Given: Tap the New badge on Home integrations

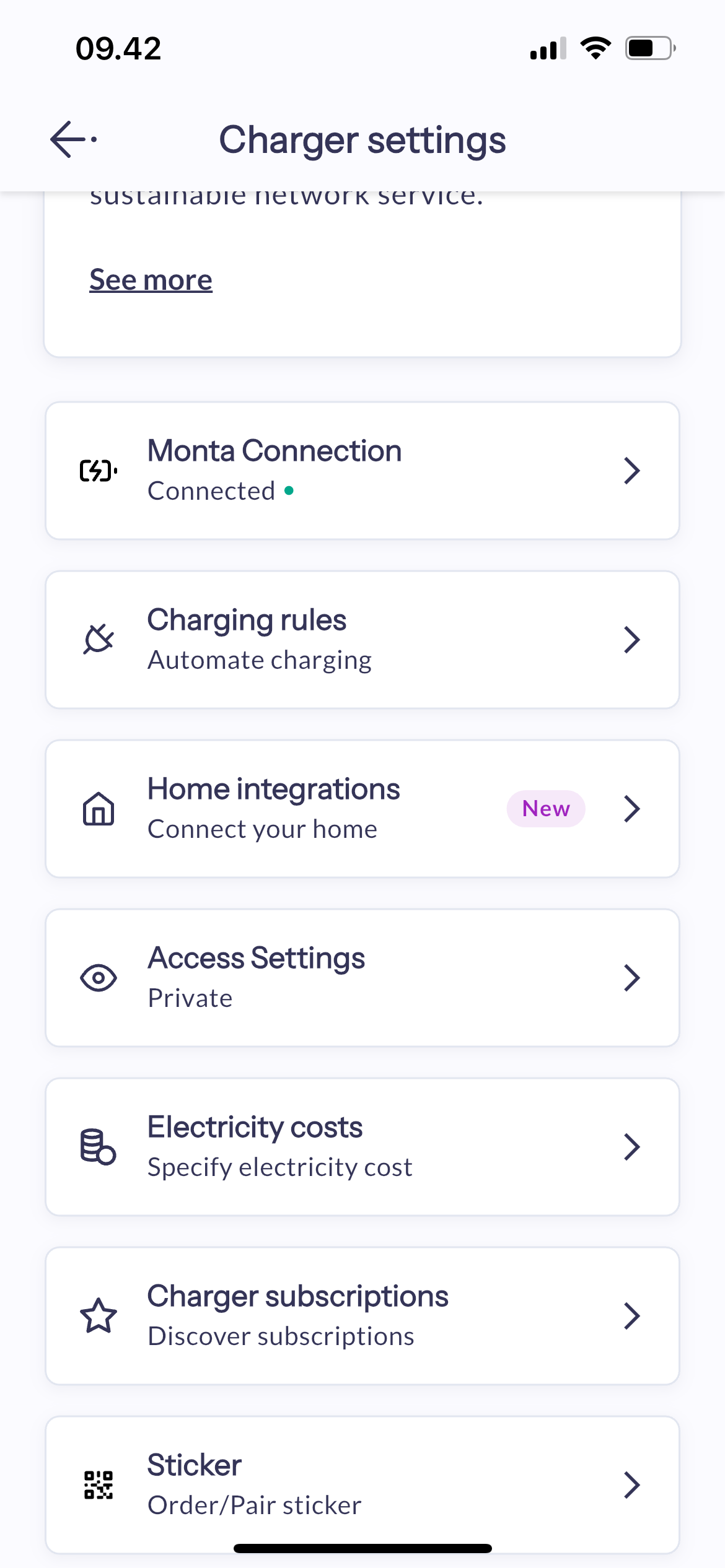Looking at the screenshot, I should [545, 809].
